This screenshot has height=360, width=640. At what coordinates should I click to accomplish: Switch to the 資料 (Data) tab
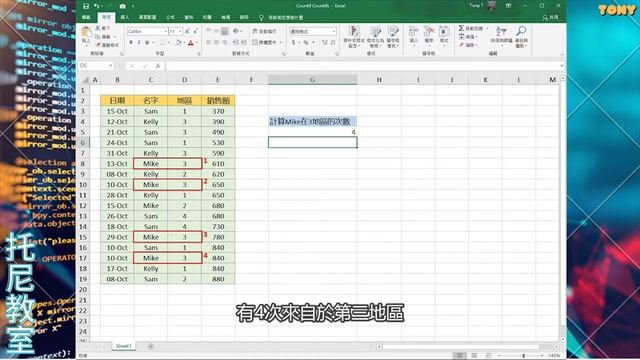(189, 18)
